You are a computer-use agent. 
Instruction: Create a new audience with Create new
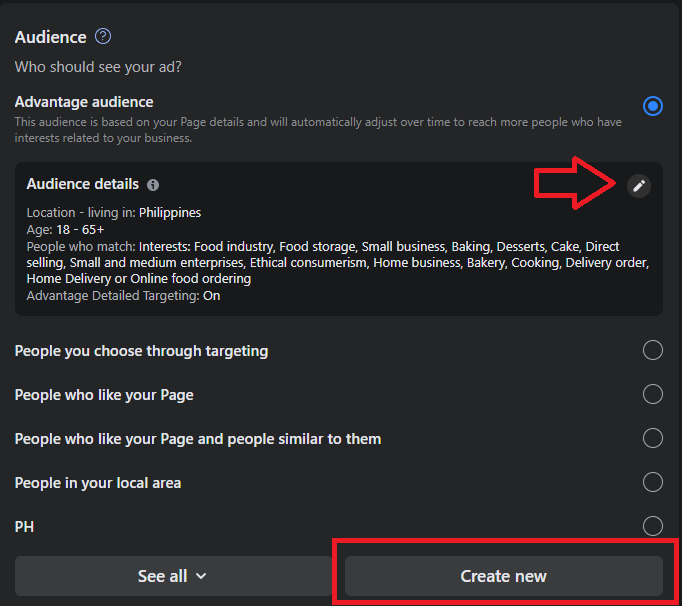pyautogui.click(x=504, y=576)
